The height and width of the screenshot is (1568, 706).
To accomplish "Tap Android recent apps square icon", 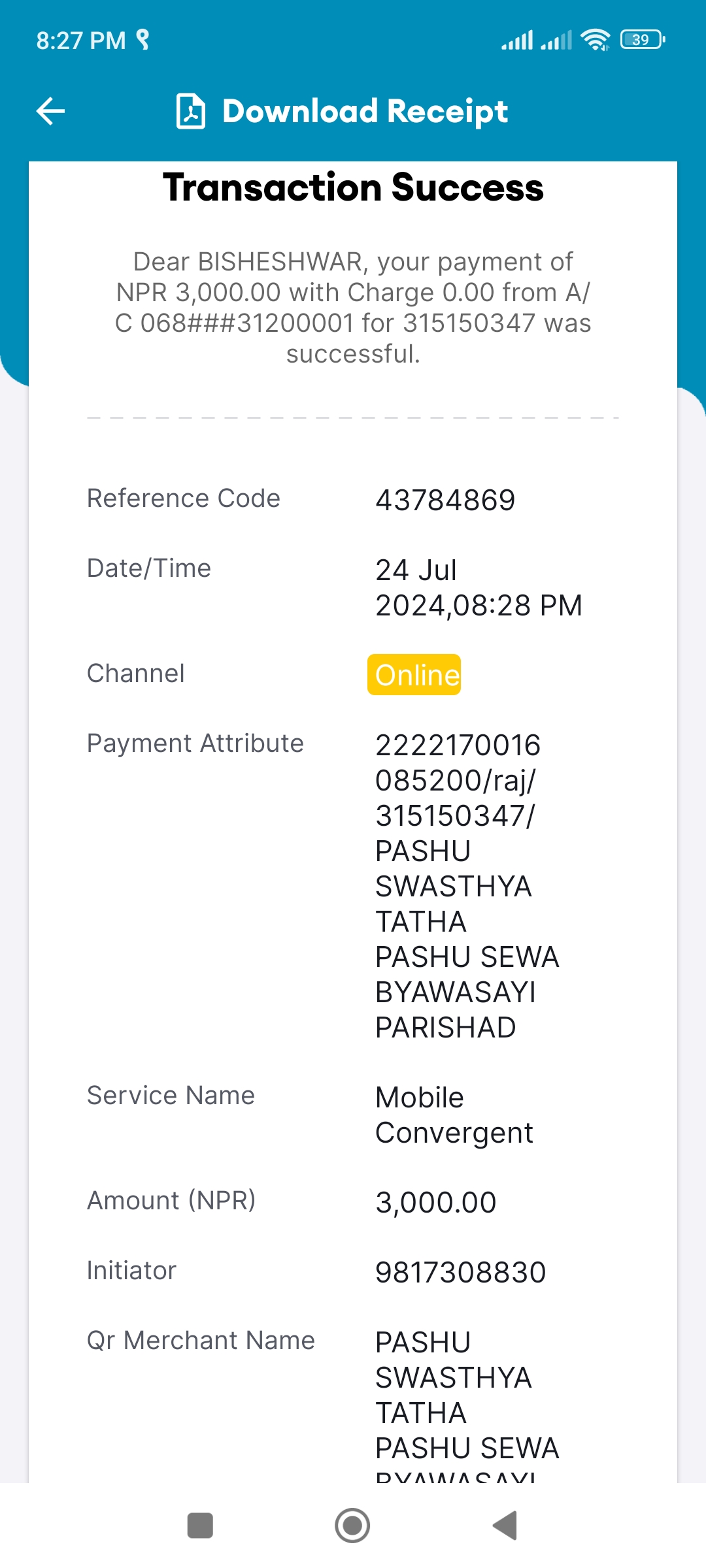I will coord(200,1526).
